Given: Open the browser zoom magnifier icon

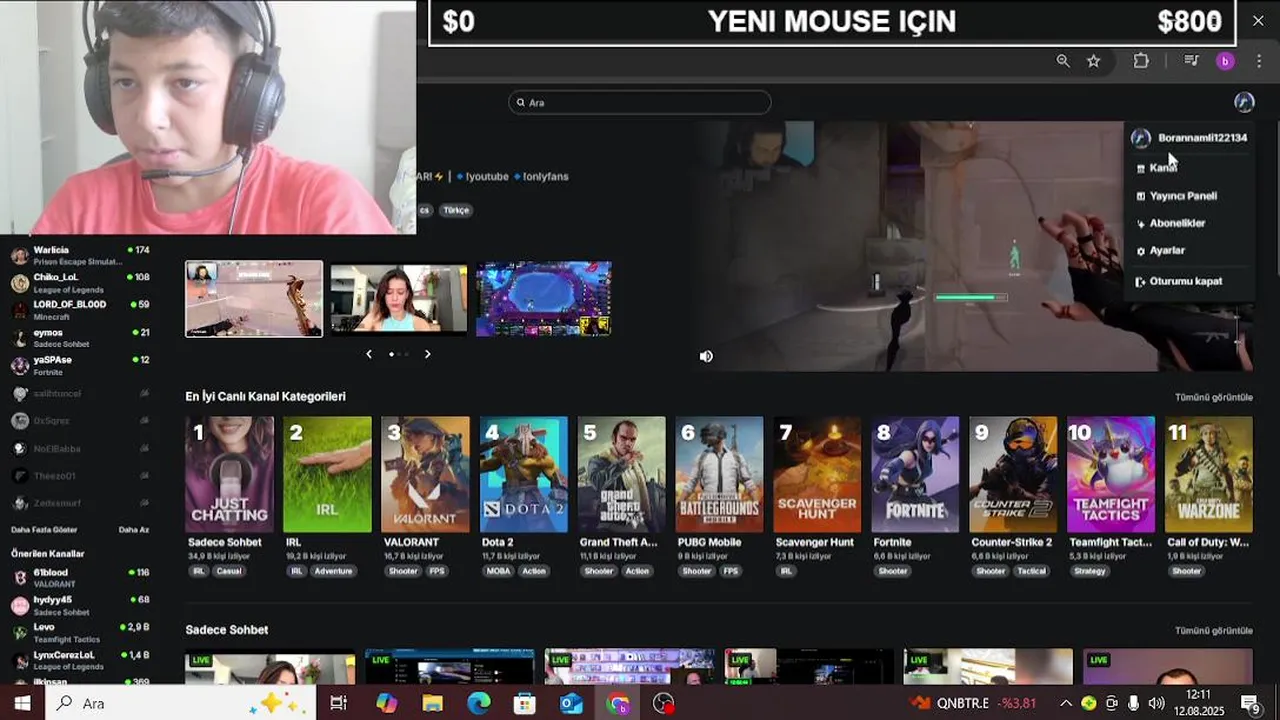Looking at the screenshot, I should click(x=1063, y=61).
